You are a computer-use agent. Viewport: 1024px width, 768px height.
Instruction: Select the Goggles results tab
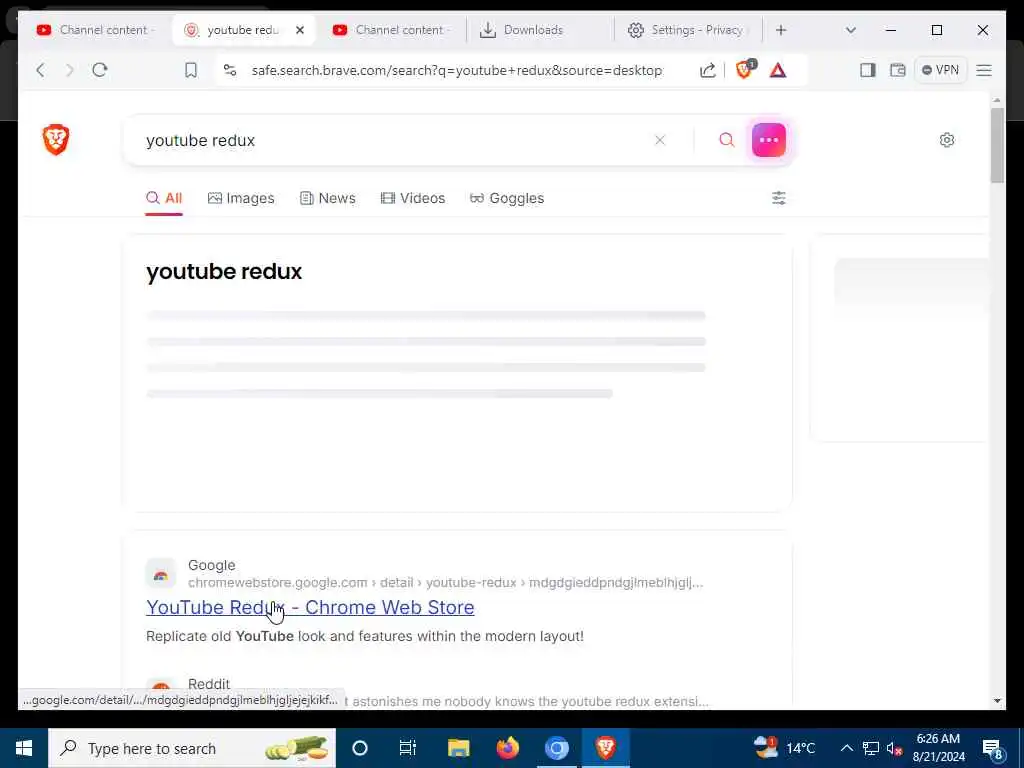point(507,198)
